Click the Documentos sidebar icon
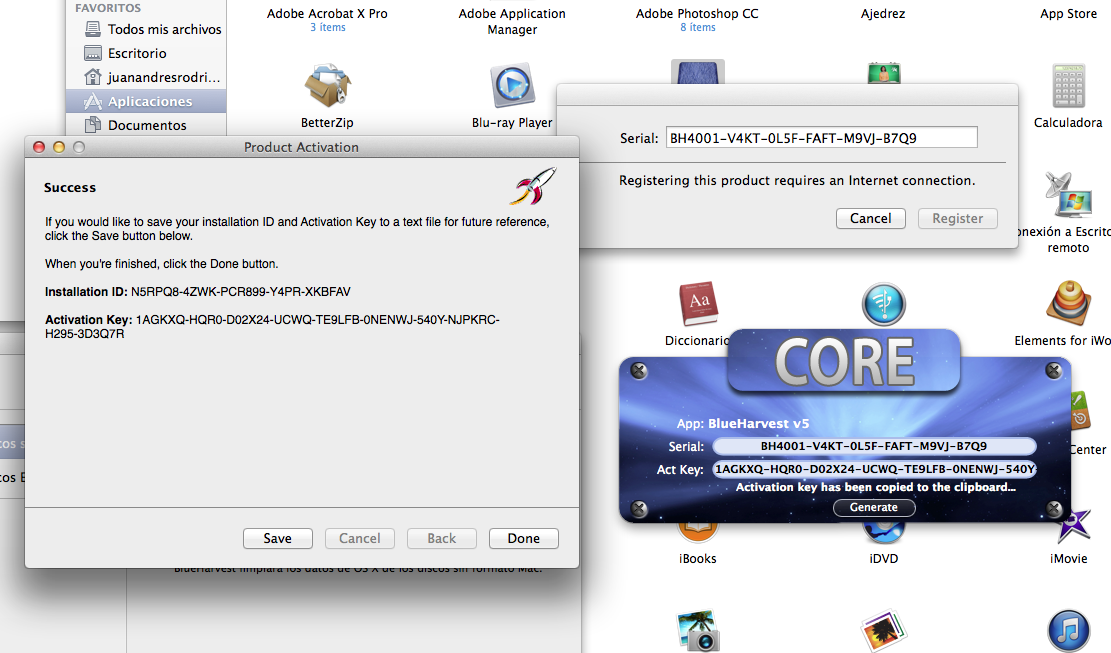 point(93,125)
